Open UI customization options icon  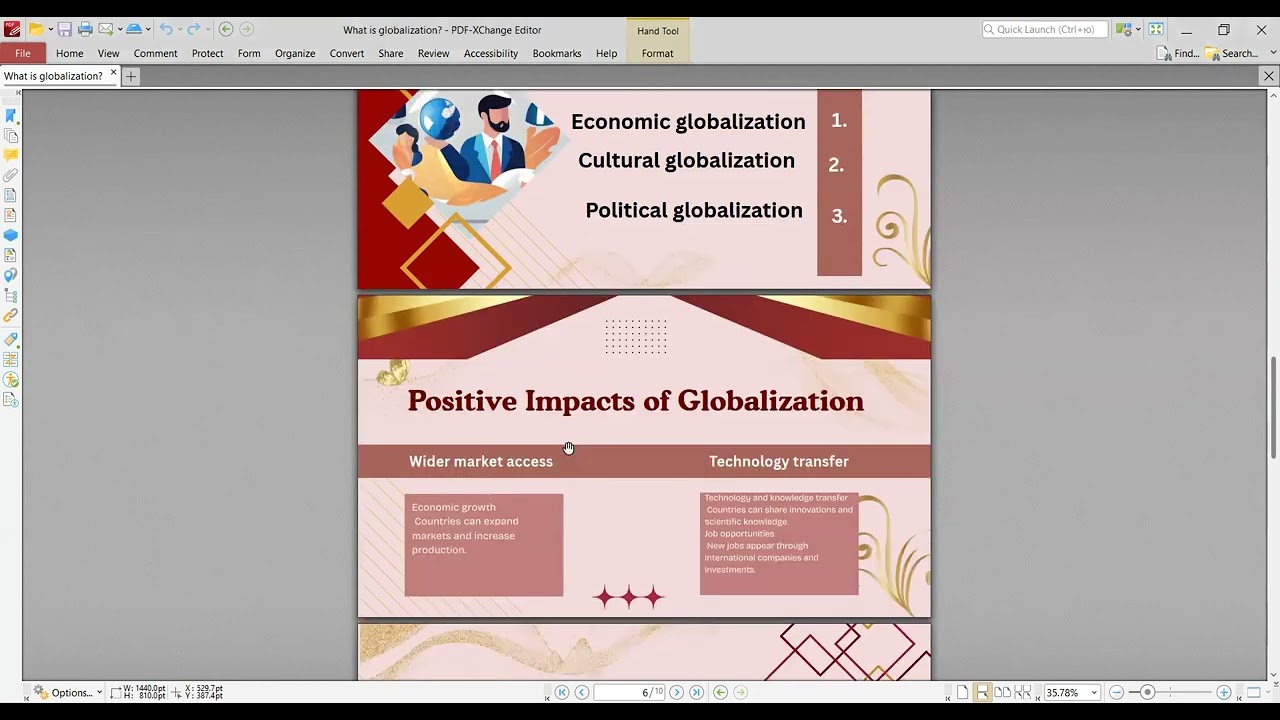click(x=1124, y=30)
